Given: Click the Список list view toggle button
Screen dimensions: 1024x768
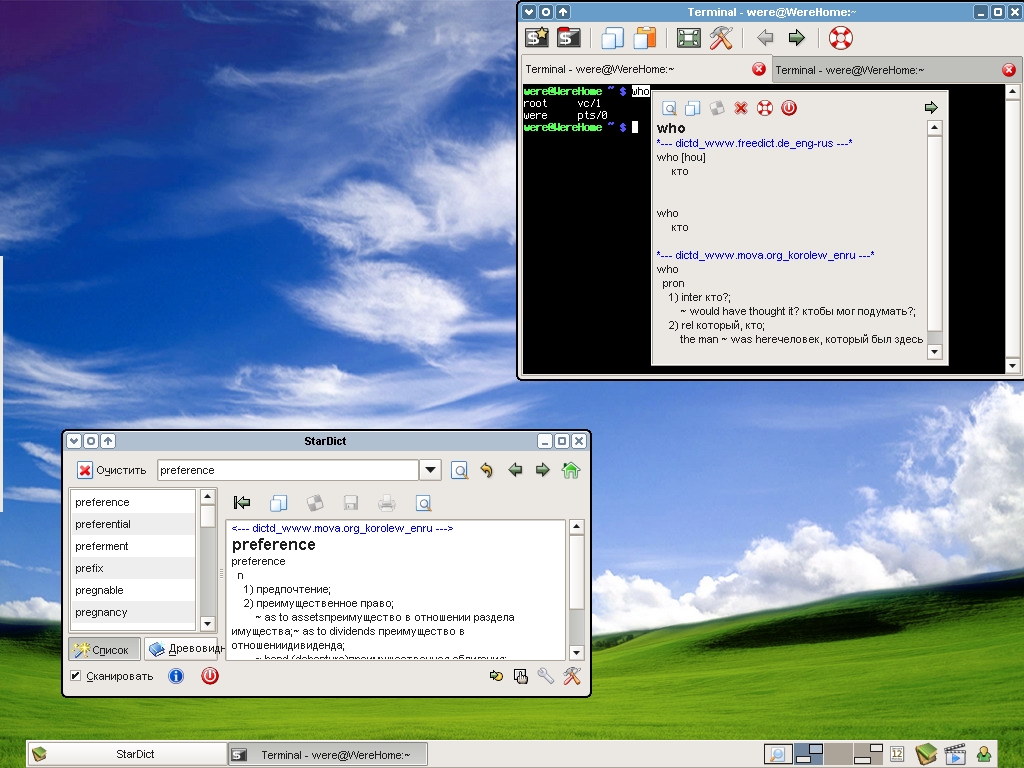Looking at the screenshot, I should 104,650.
